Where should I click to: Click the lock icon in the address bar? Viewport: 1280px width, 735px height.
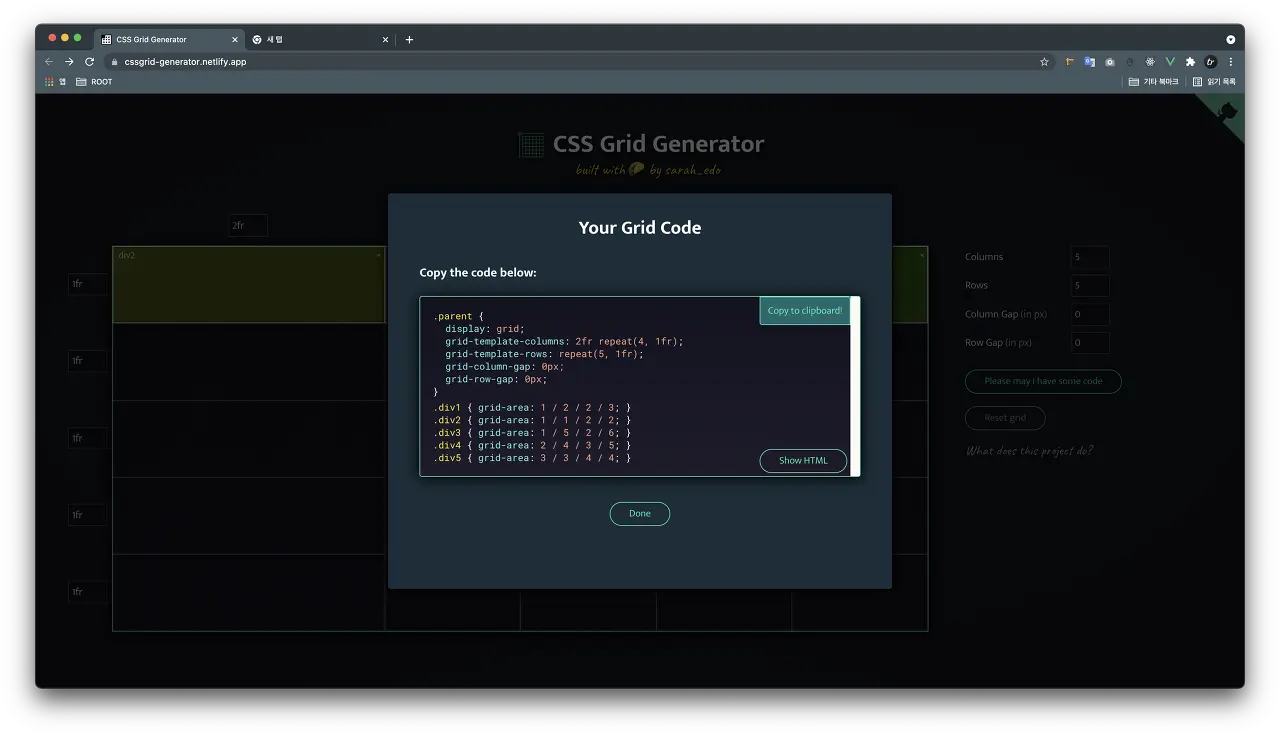pos(115,62)
